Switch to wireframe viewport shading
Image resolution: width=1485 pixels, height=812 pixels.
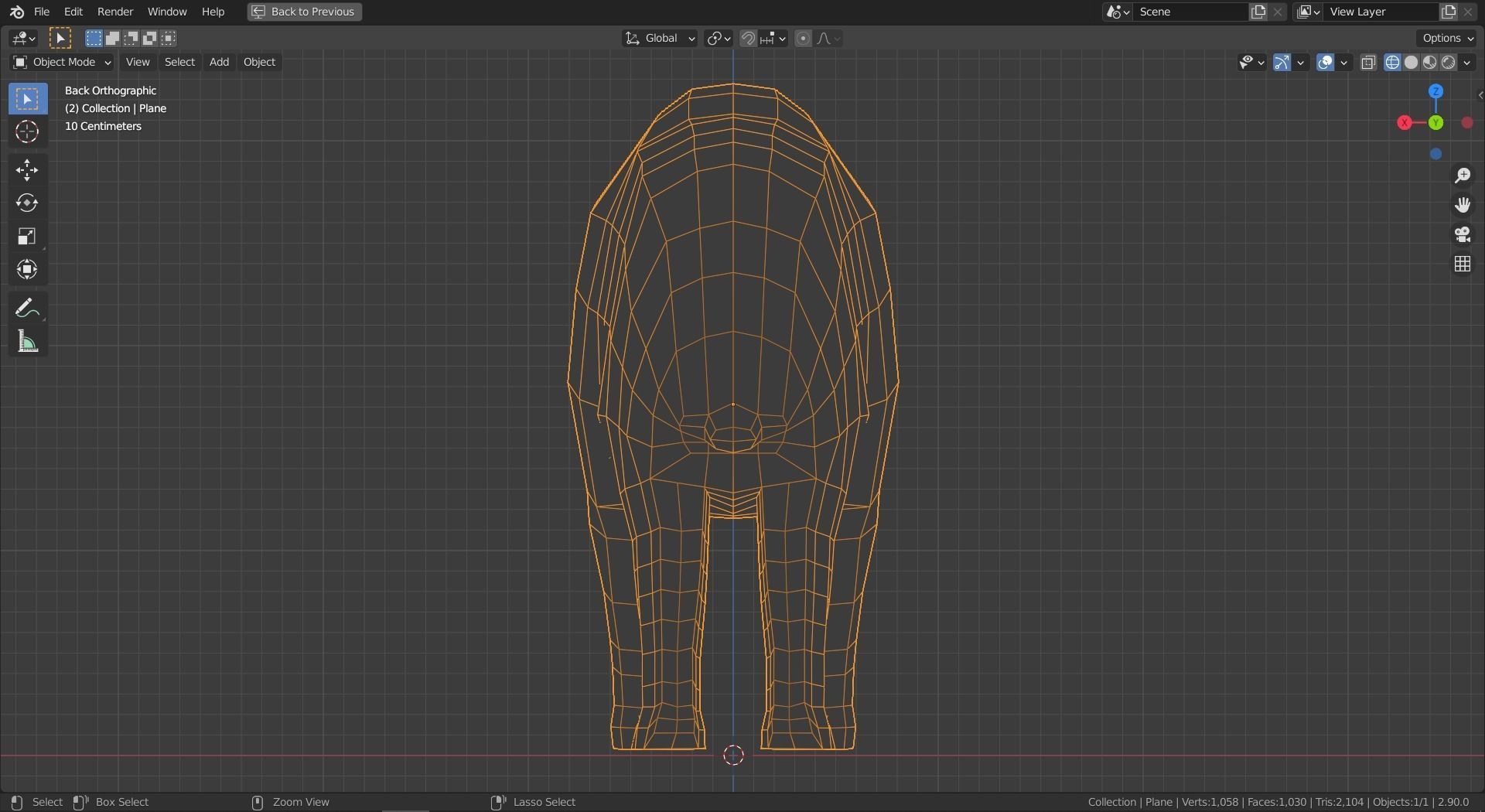1393,63
